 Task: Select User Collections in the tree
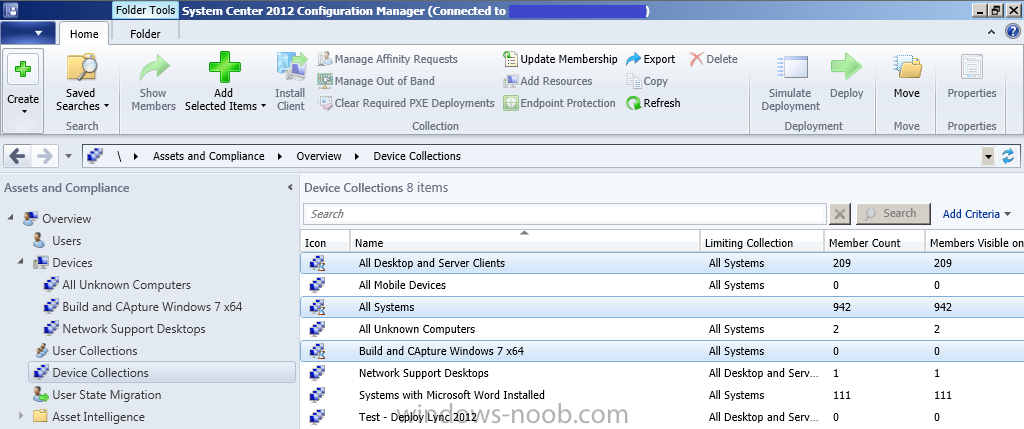coord(95,351)
